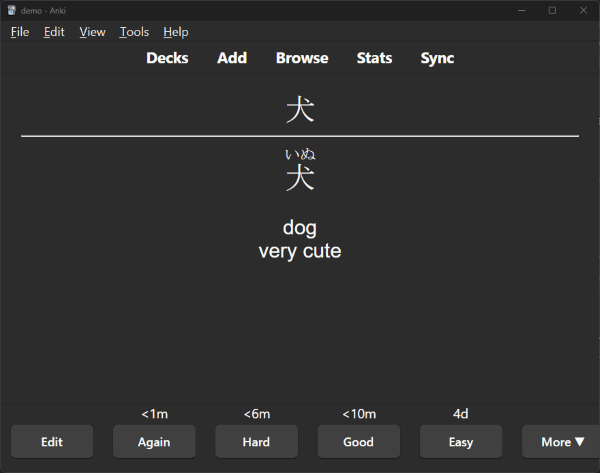Click the Anki app icon in title bar
Viewport: 600px width, 473px height.
click(x=11, y=10)
